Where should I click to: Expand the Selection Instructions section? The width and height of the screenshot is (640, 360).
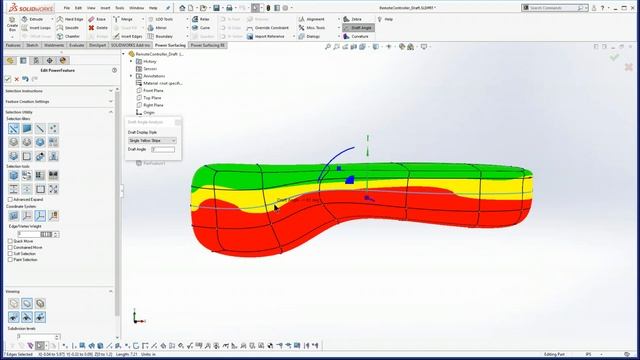[x=111, y=91]
